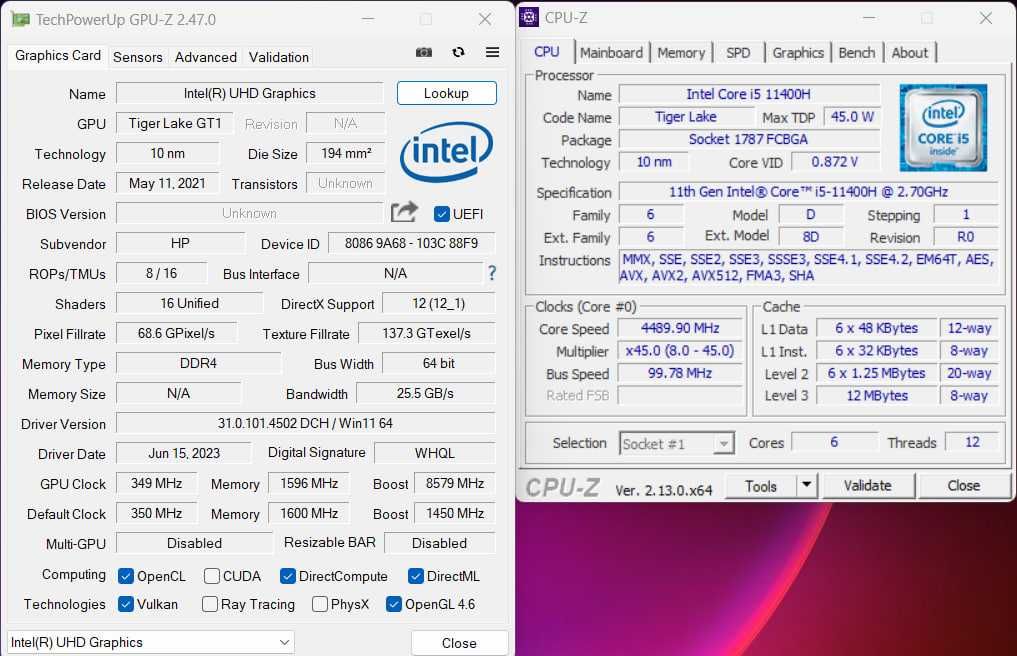Image resolution: width=1017 pixels, height=656 pixels.
Task: Click the Tools button in CPU-Z
Action: [761, 485]
